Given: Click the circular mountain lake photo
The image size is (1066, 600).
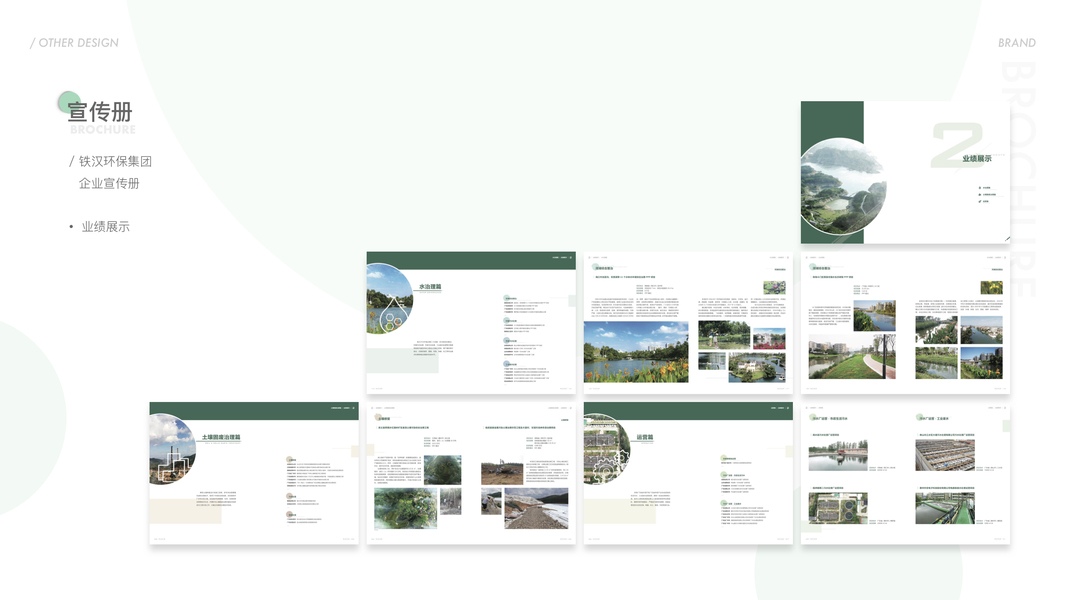Looking at the screenshot, I should (x=843, y=186).
